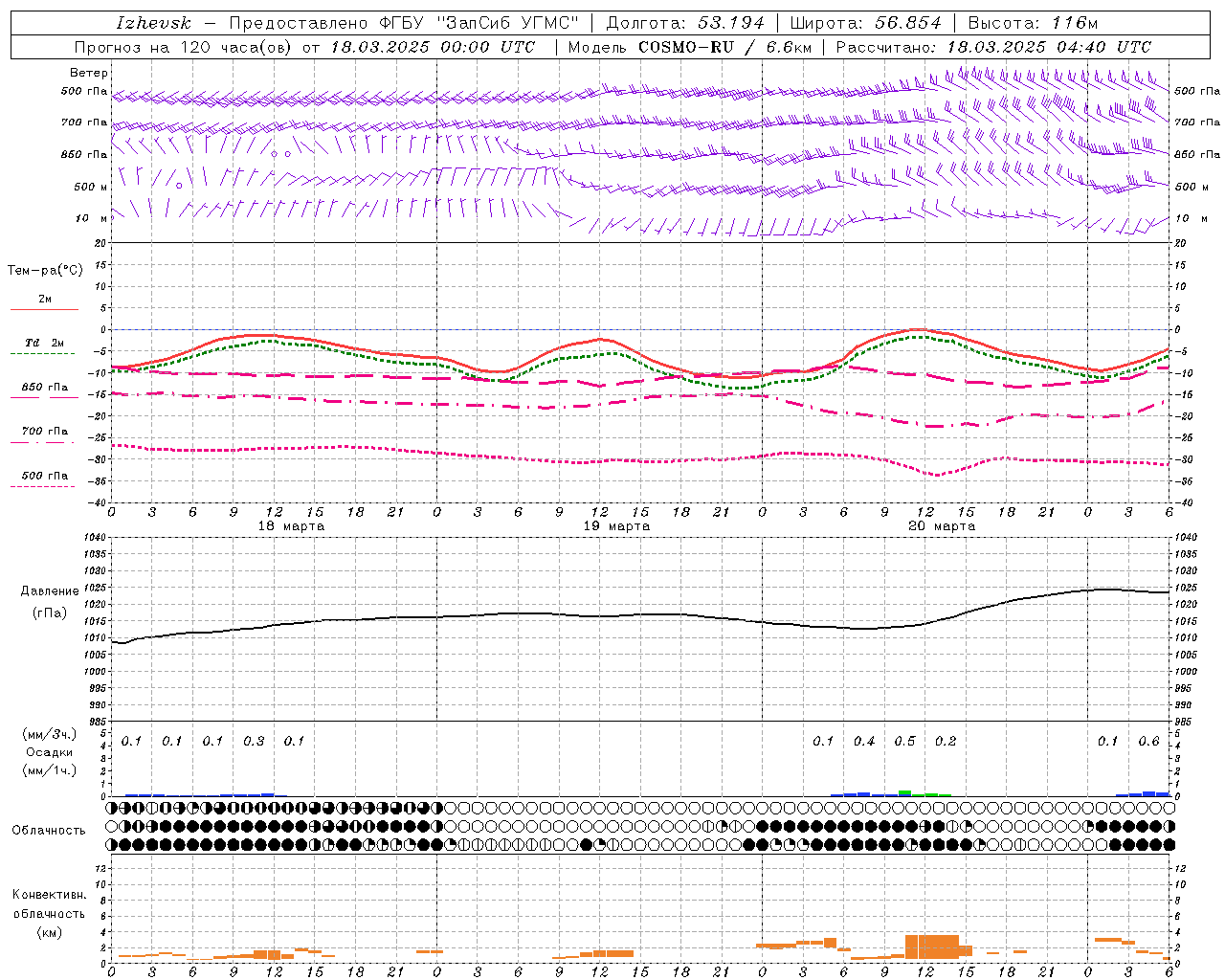Select the model name COSMO-RU / 6.6км
The width and height of the screenshot is (1225, 980).
coord(724,47)
